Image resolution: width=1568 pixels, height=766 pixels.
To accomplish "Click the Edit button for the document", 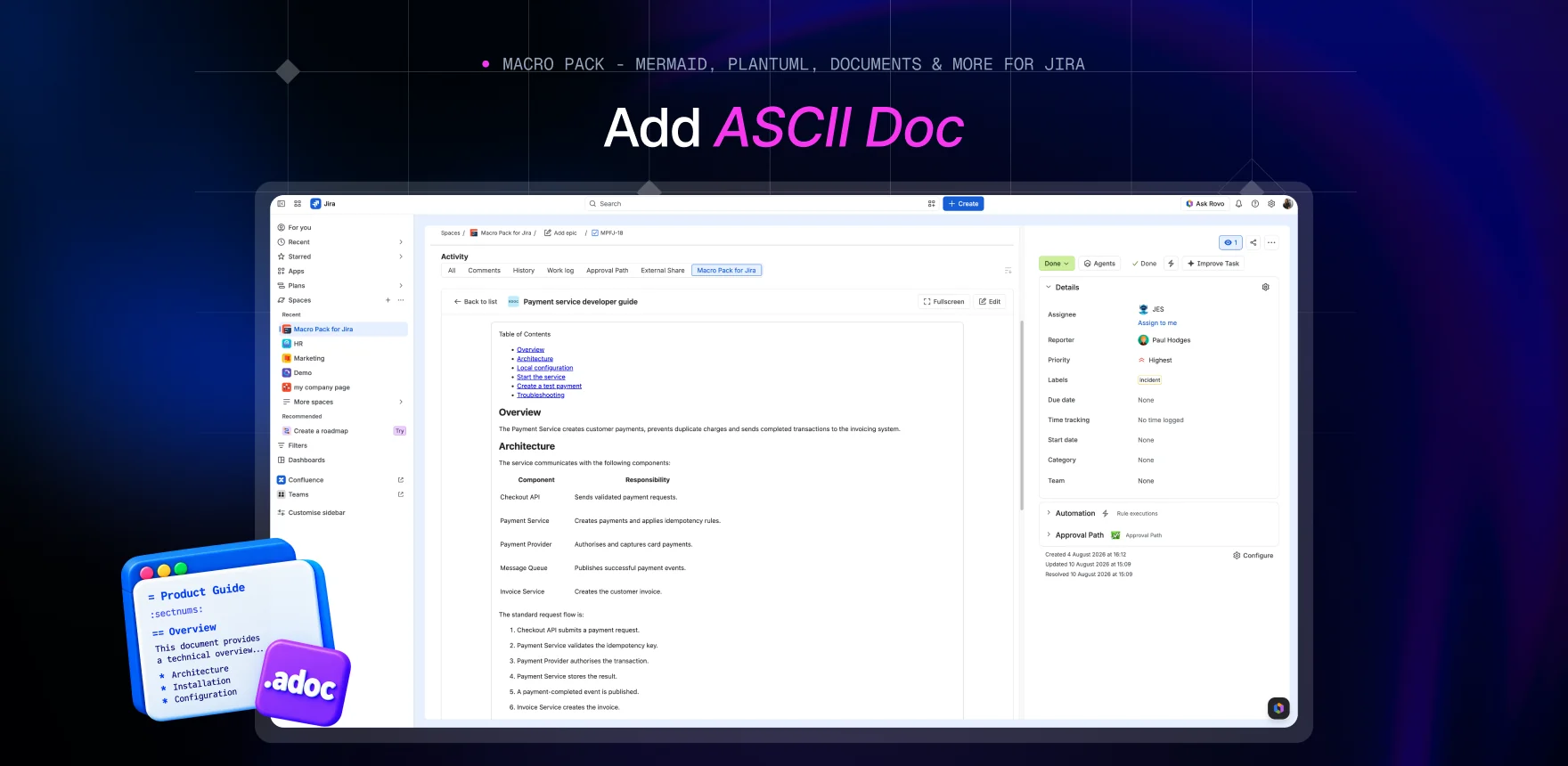I will coord(990,302).
